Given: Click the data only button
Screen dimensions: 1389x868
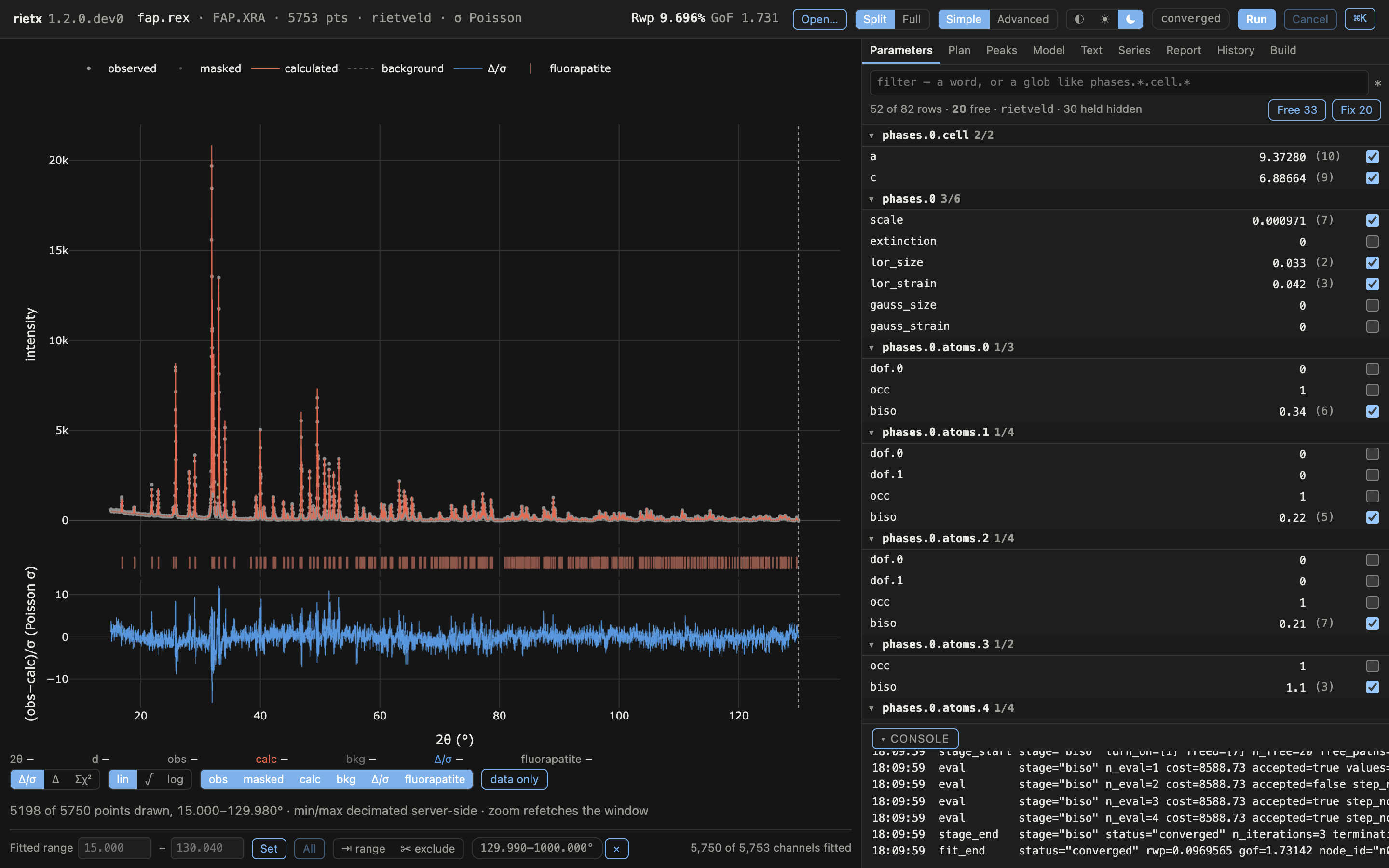Looking at the screenshot, I should click(514, 779).
